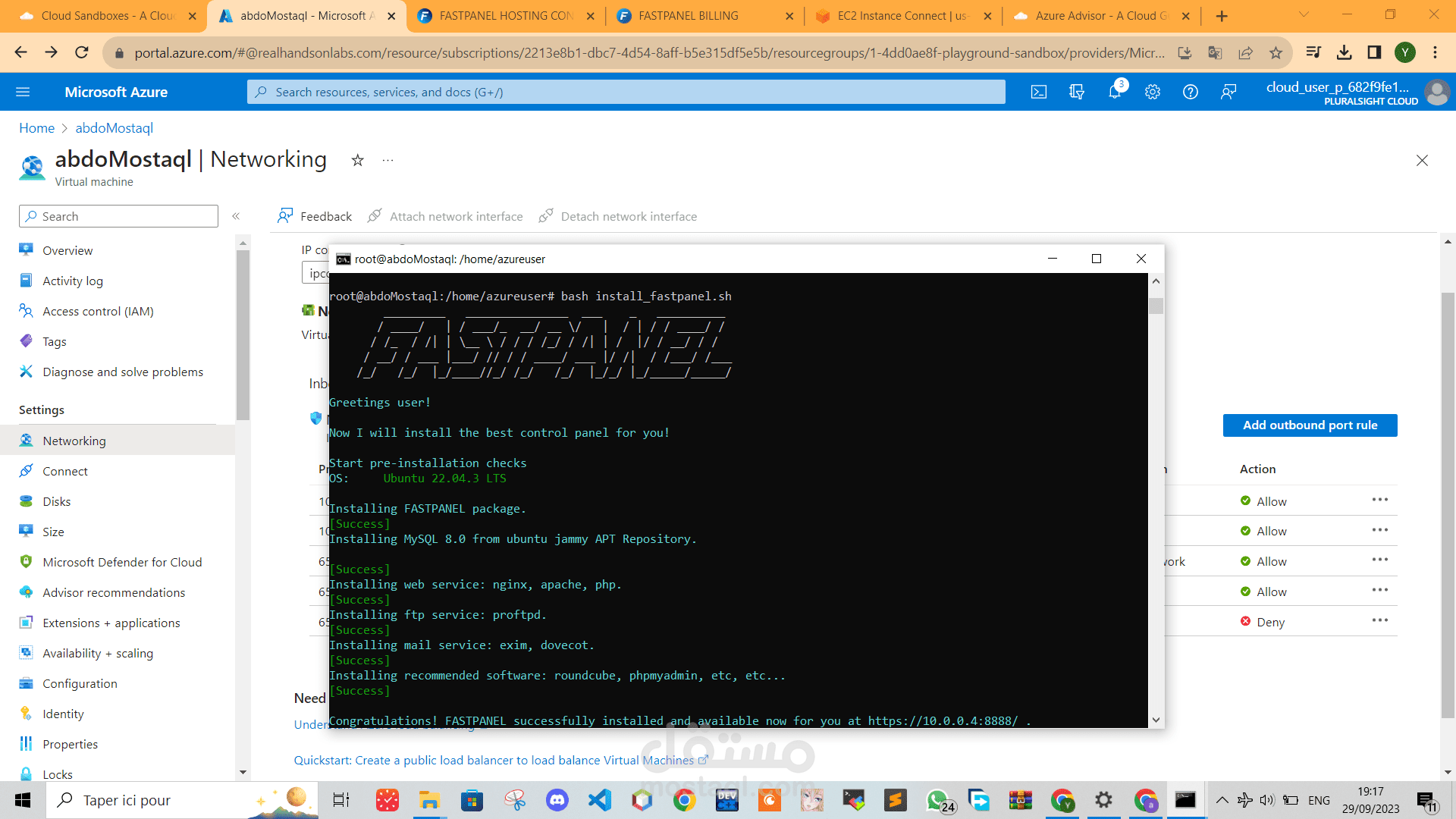The height and width of the screenshot is (819, 1456).
Task: Favorite abdoMostaql with the star icon
Action: pyautogui.click(x=357, y=160)
